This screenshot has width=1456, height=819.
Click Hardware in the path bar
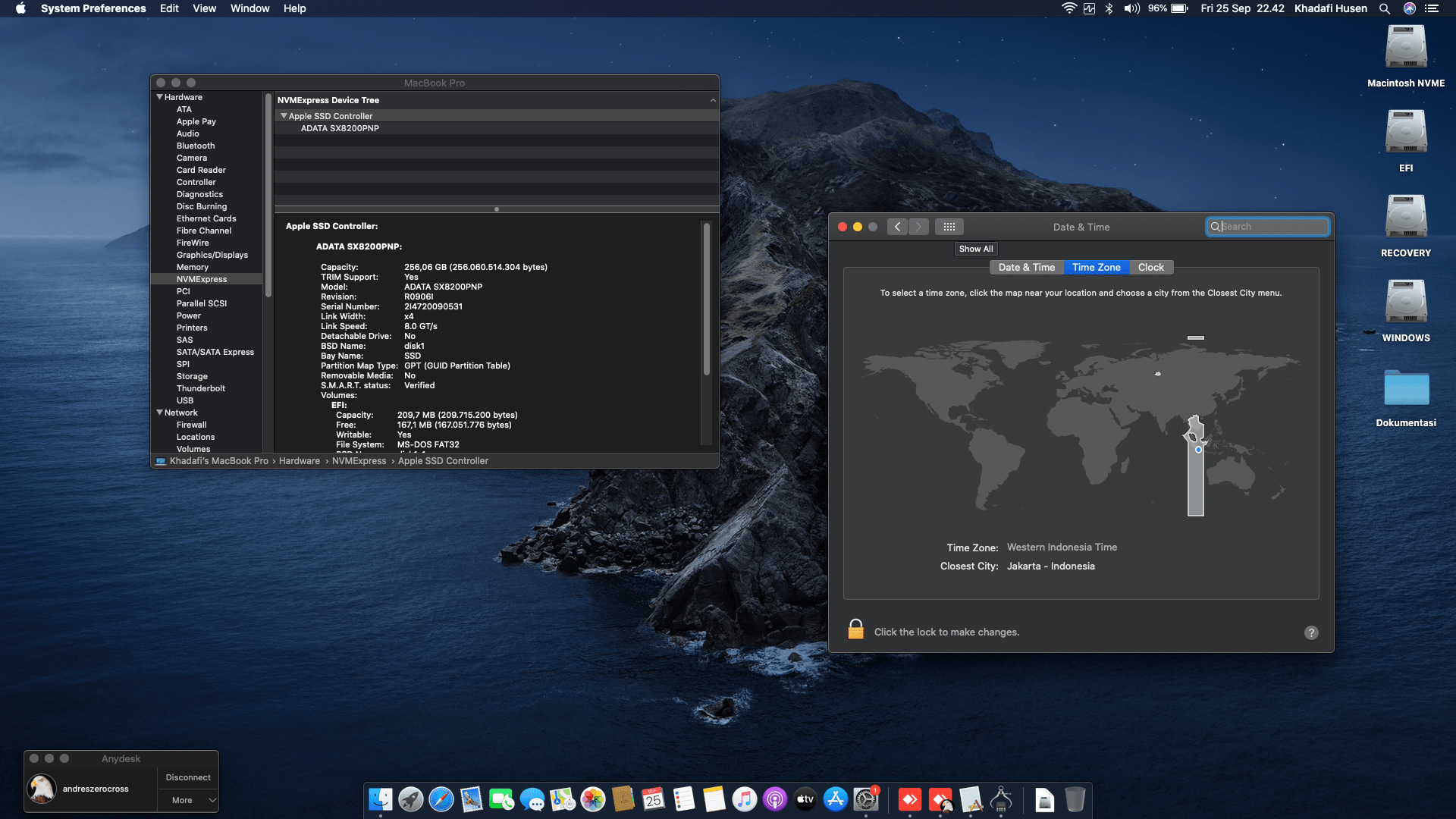coord(300,461)
